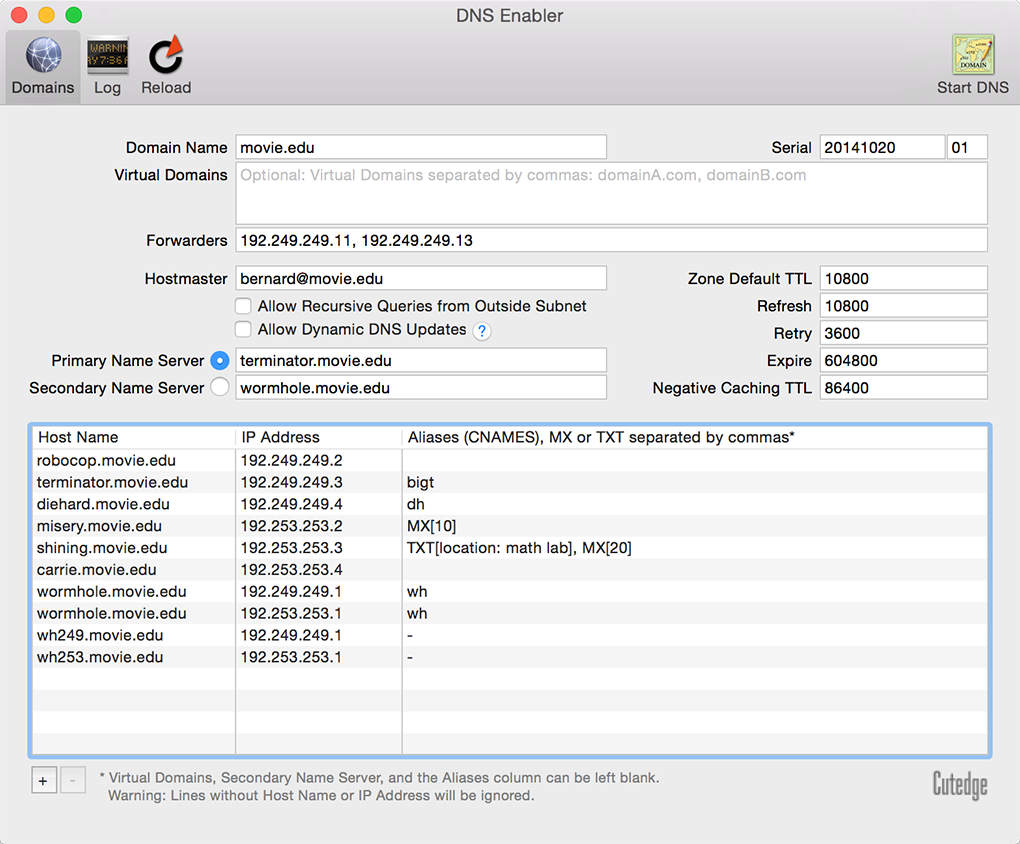Enable Allow Recursive Queries from Outside Subnet

(243, 306)
